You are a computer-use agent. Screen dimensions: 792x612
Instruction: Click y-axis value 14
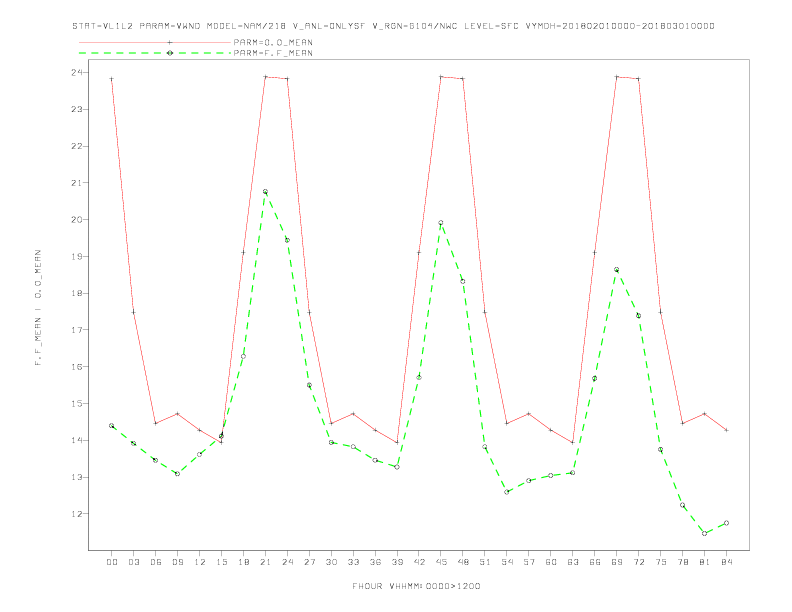tap(77, 440)
